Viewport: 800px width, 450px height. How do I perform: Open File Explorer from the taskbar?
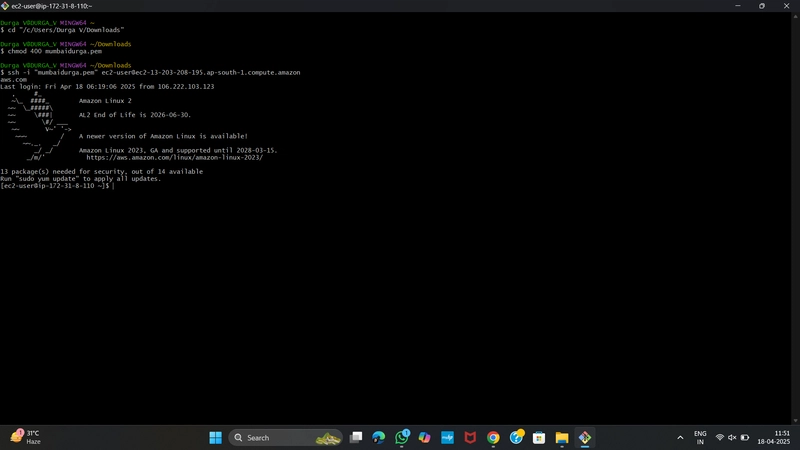(562, 438)
